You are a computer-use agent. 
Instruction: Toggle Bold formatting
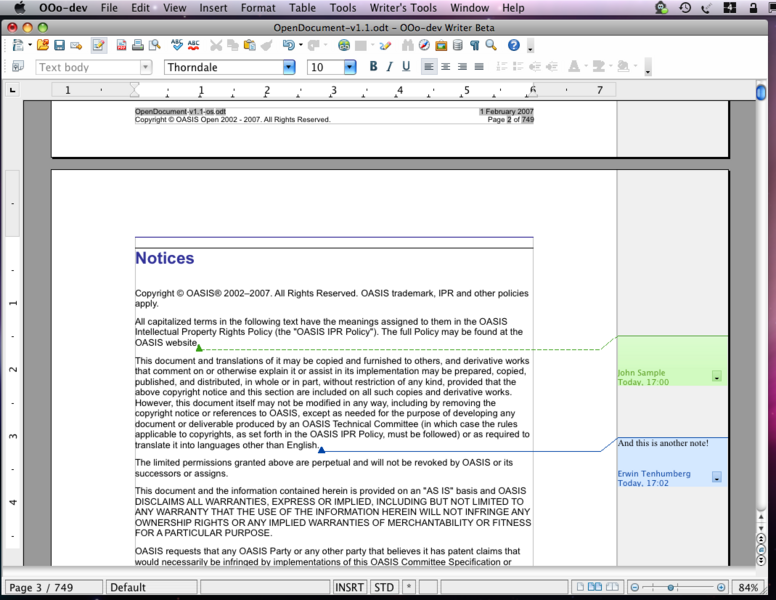coord(373,67)
